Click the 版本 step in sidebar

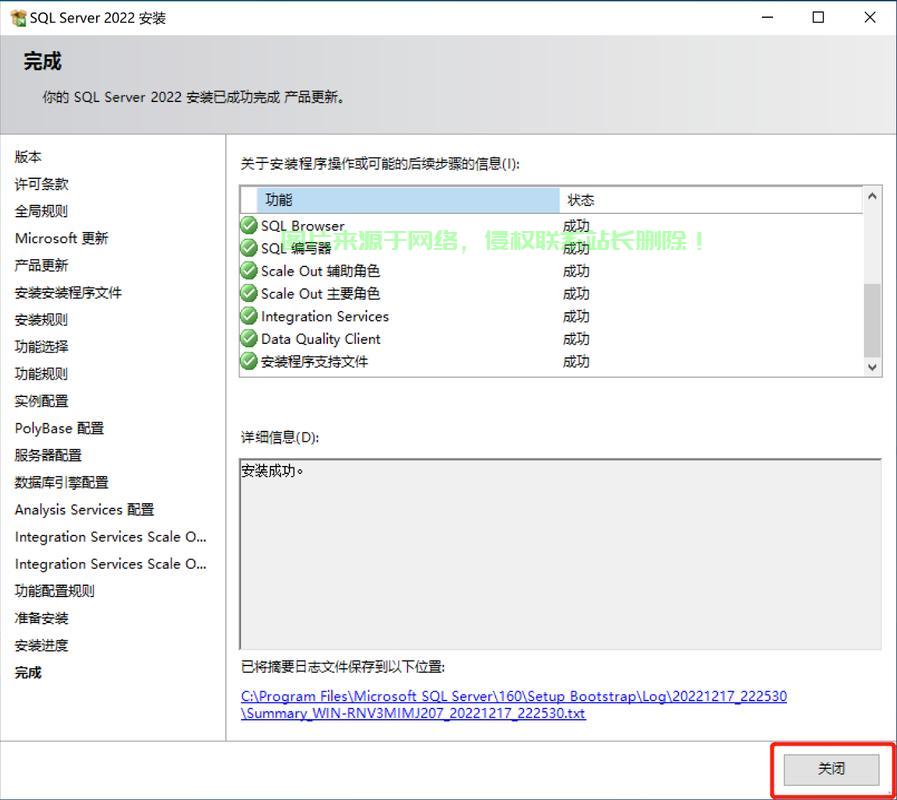pos(28,156)
